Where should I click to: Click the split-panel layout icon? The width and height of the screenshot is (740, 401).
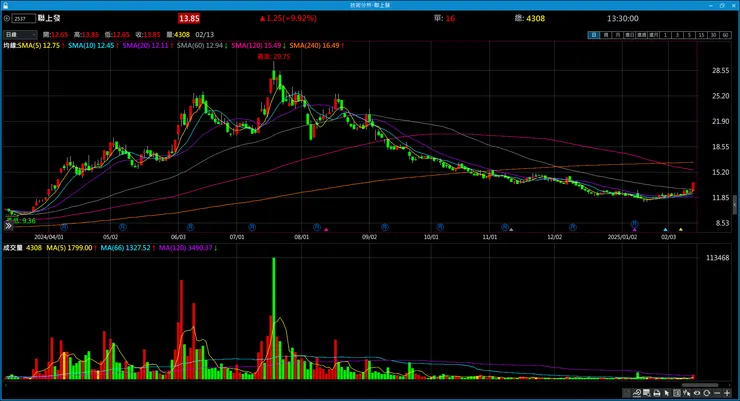point(677,393)
